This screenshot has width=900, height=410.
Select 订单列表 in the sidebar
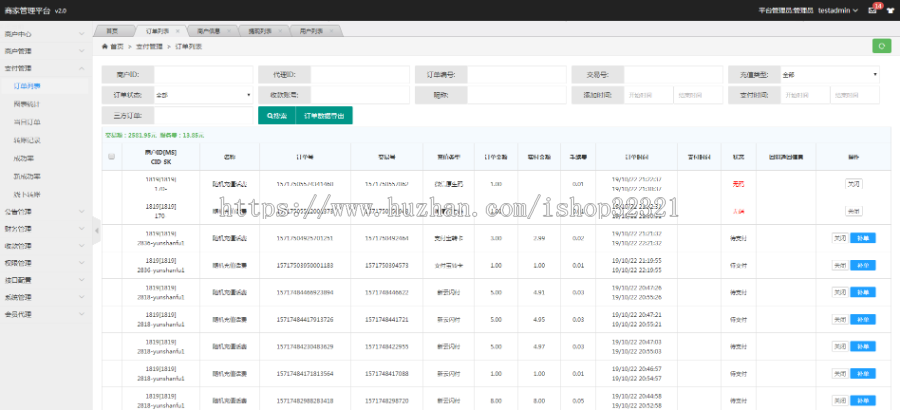tap(27, 86)
